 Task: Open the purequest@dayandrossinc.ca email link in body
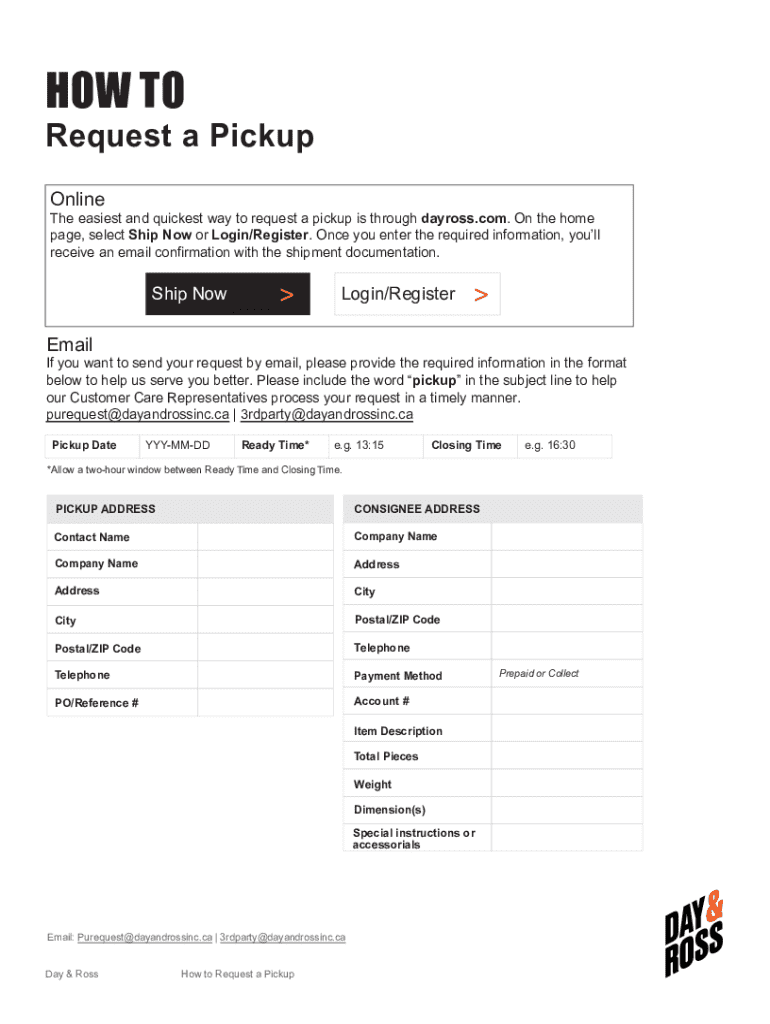(x=137, y=414)
